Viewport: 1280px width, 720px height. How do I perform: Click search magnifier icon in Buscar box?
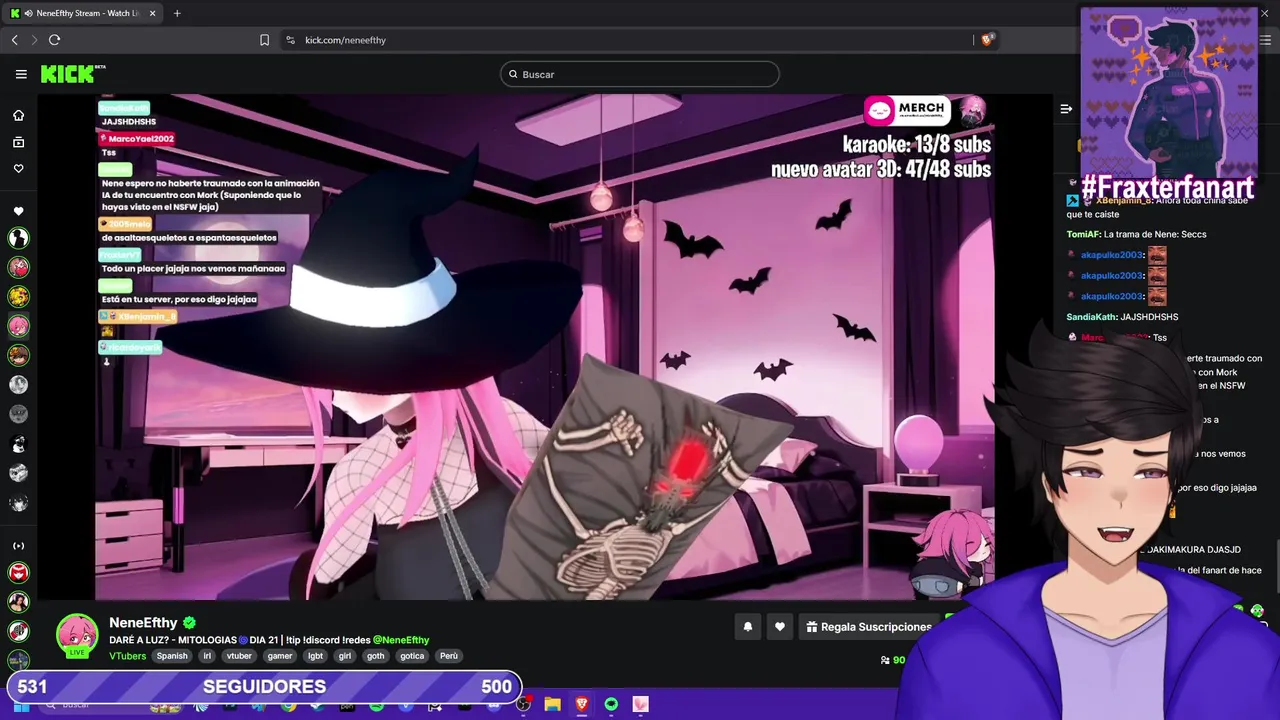tap(513, 74)
